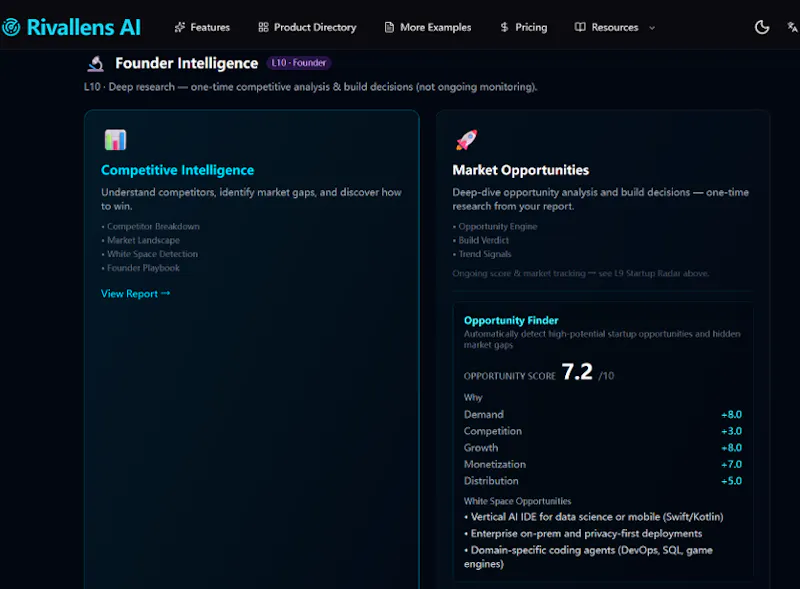Select the Opportunity Engine bullet
Image resolution: width=800 pixels, height=589 pixels.
(x=495, y=226)
